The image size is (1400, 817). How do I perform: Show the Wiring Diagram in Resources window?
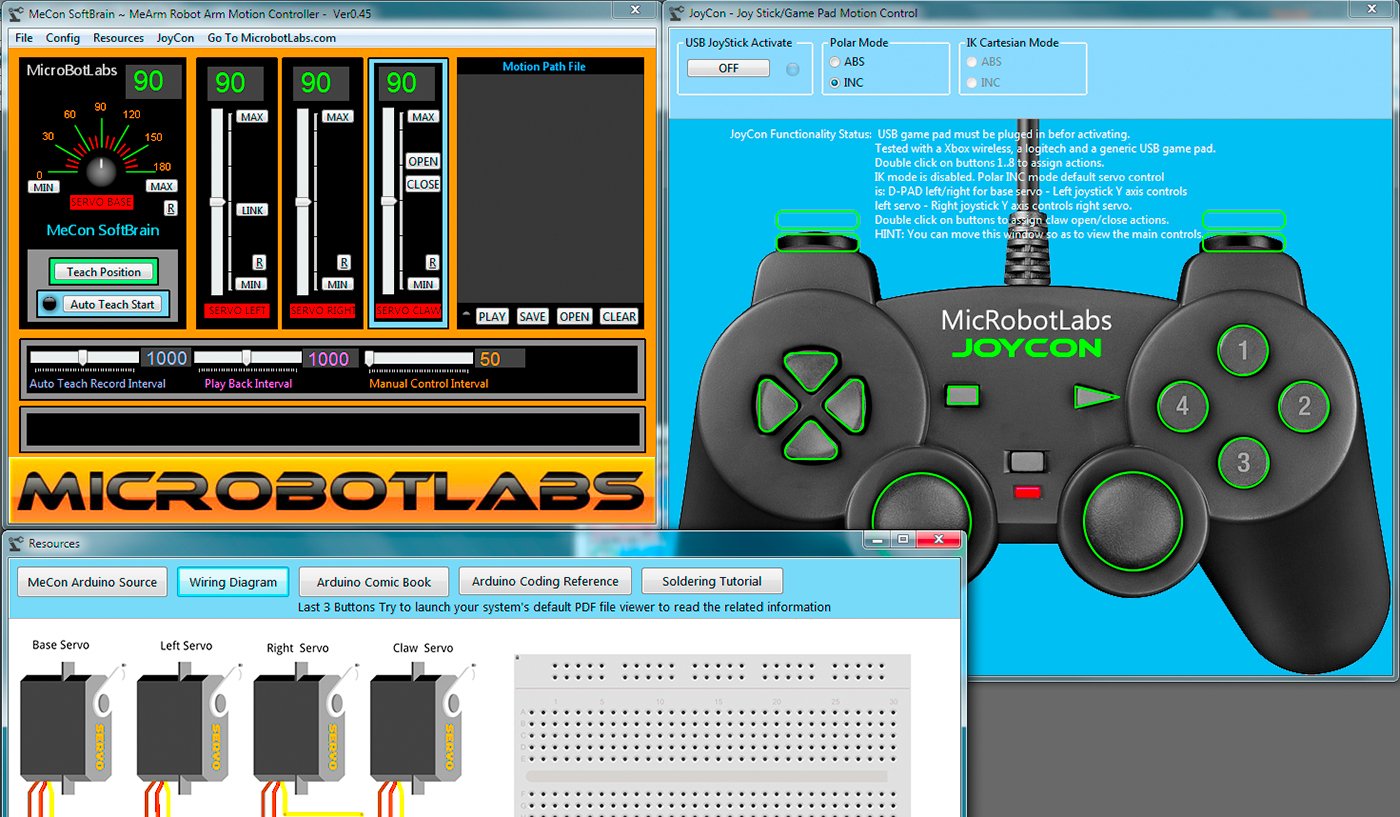(233, 582)
